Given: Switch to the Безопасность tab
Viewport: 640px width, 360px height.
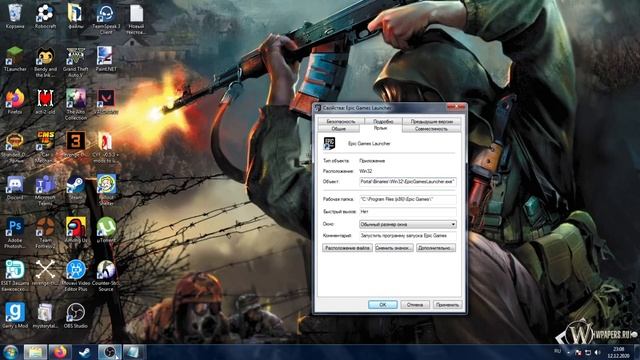Looking at the screenshot, I should pyautogui.click(x=341, y=121).
